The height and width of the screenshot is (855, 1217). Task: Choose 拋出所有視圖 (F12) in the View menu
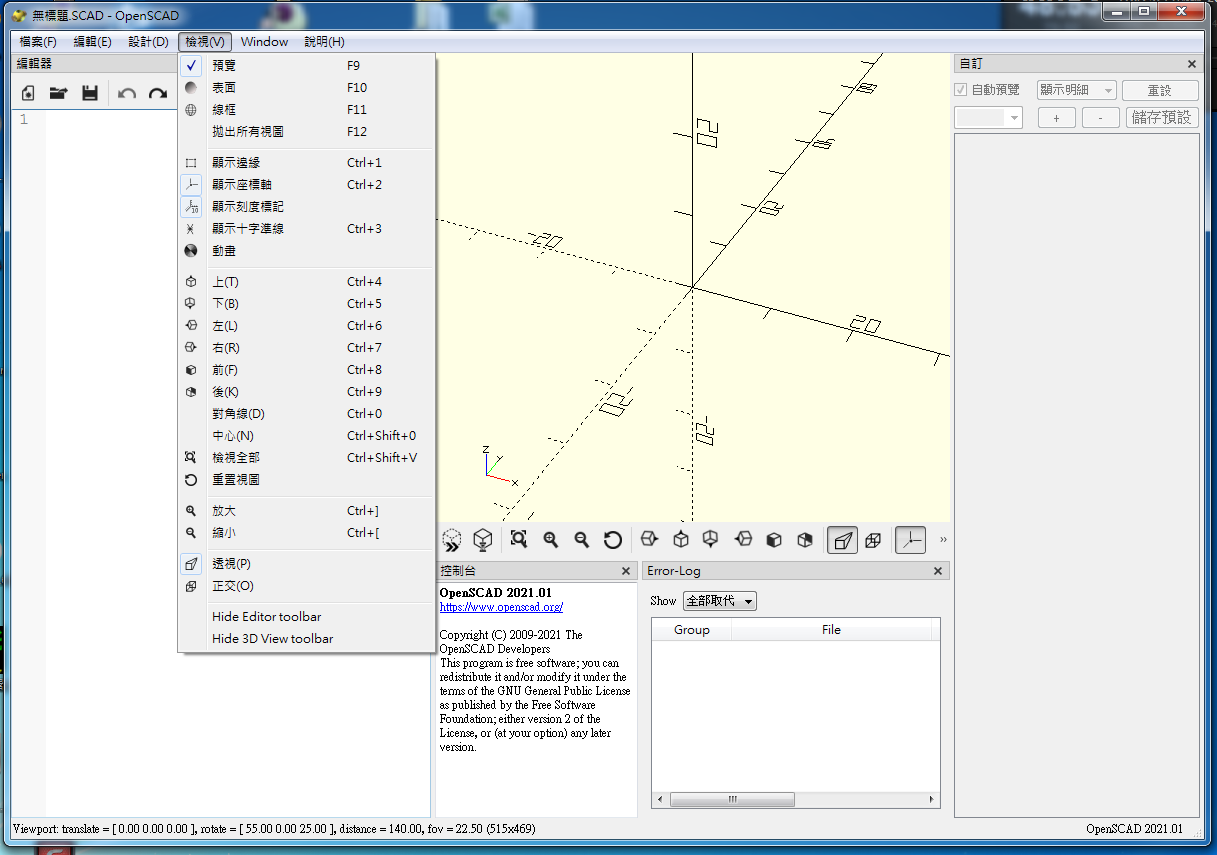pos(306,131)
